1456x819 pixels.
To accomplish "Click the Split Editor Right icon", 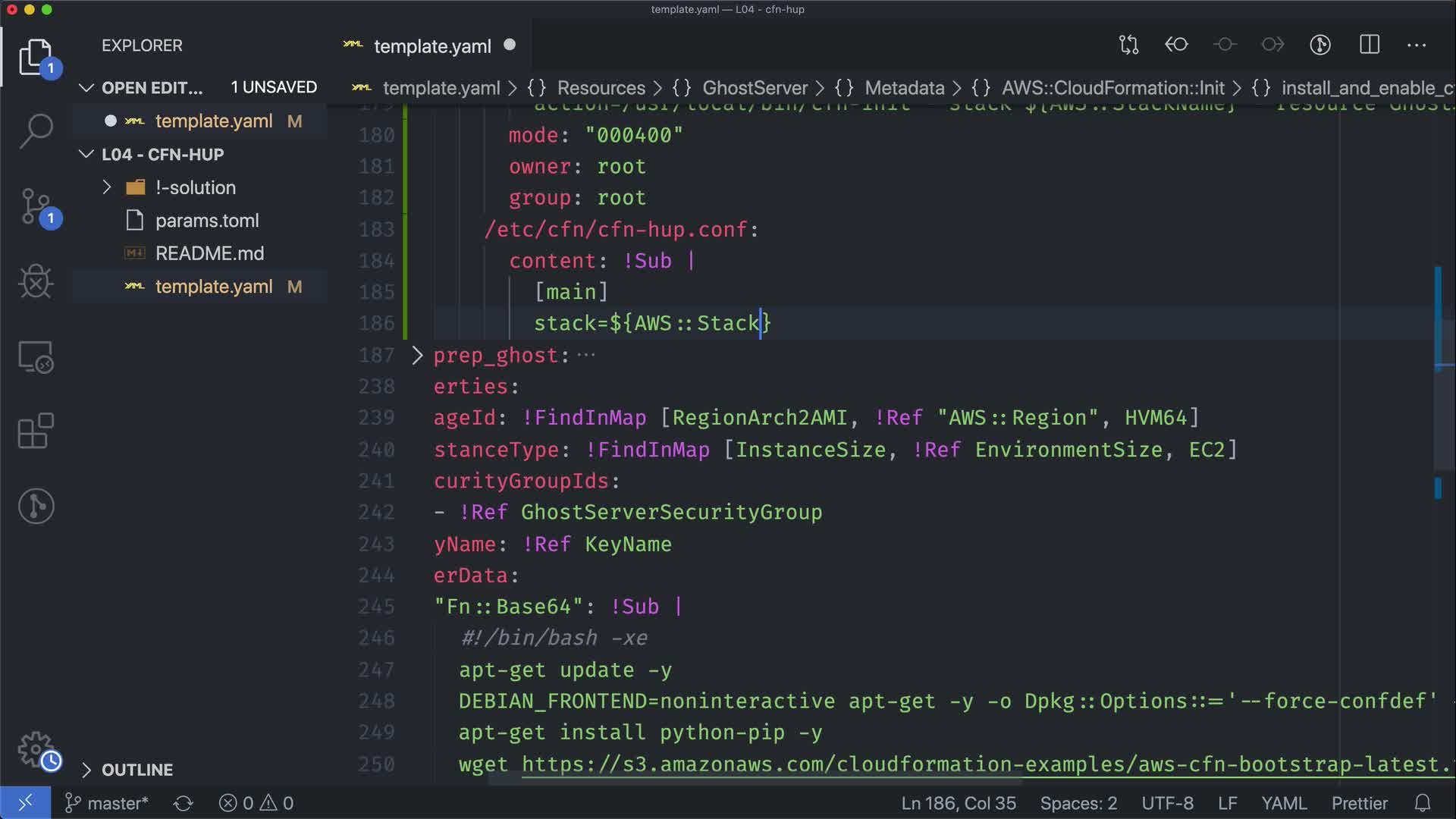I will (1370, 45).
